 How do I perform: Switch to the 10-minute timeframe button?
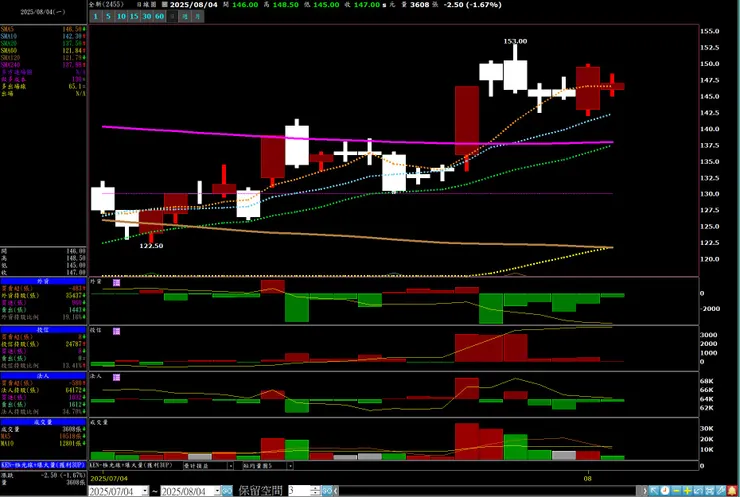(x=121, y=17)
